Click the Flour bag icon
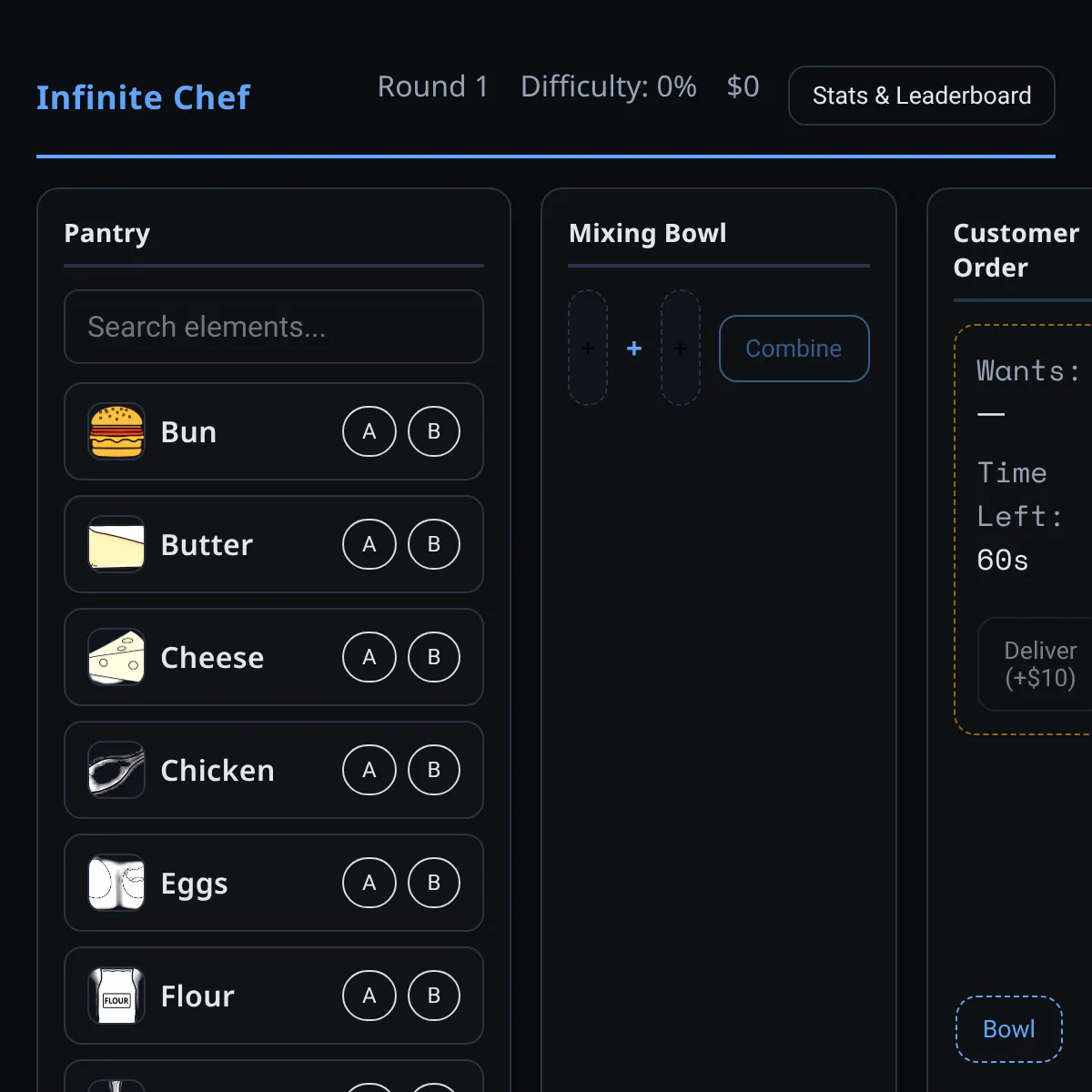 (116, 996)
